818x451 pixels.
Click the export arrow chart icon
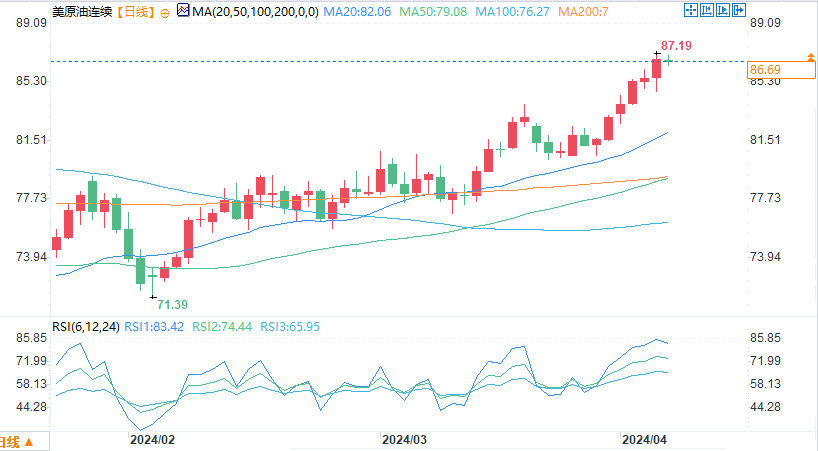point(739,10)
